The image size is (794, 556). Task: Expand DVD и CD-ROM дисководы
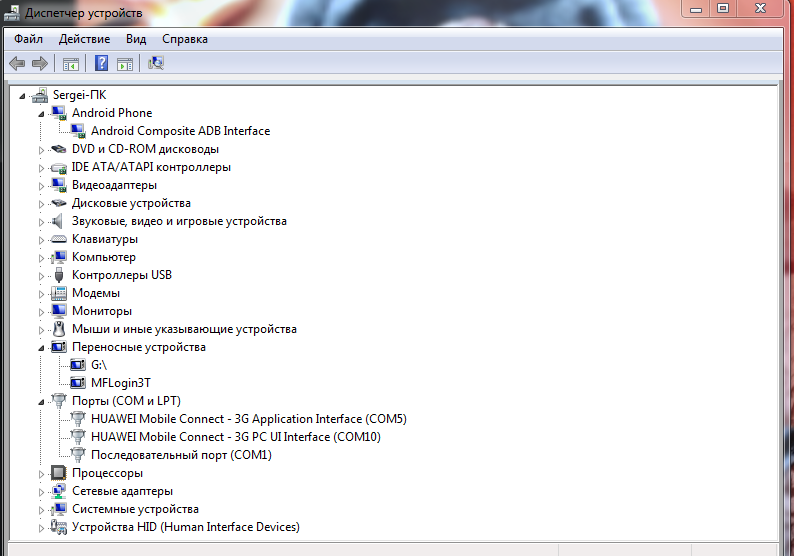pos(42,150)
